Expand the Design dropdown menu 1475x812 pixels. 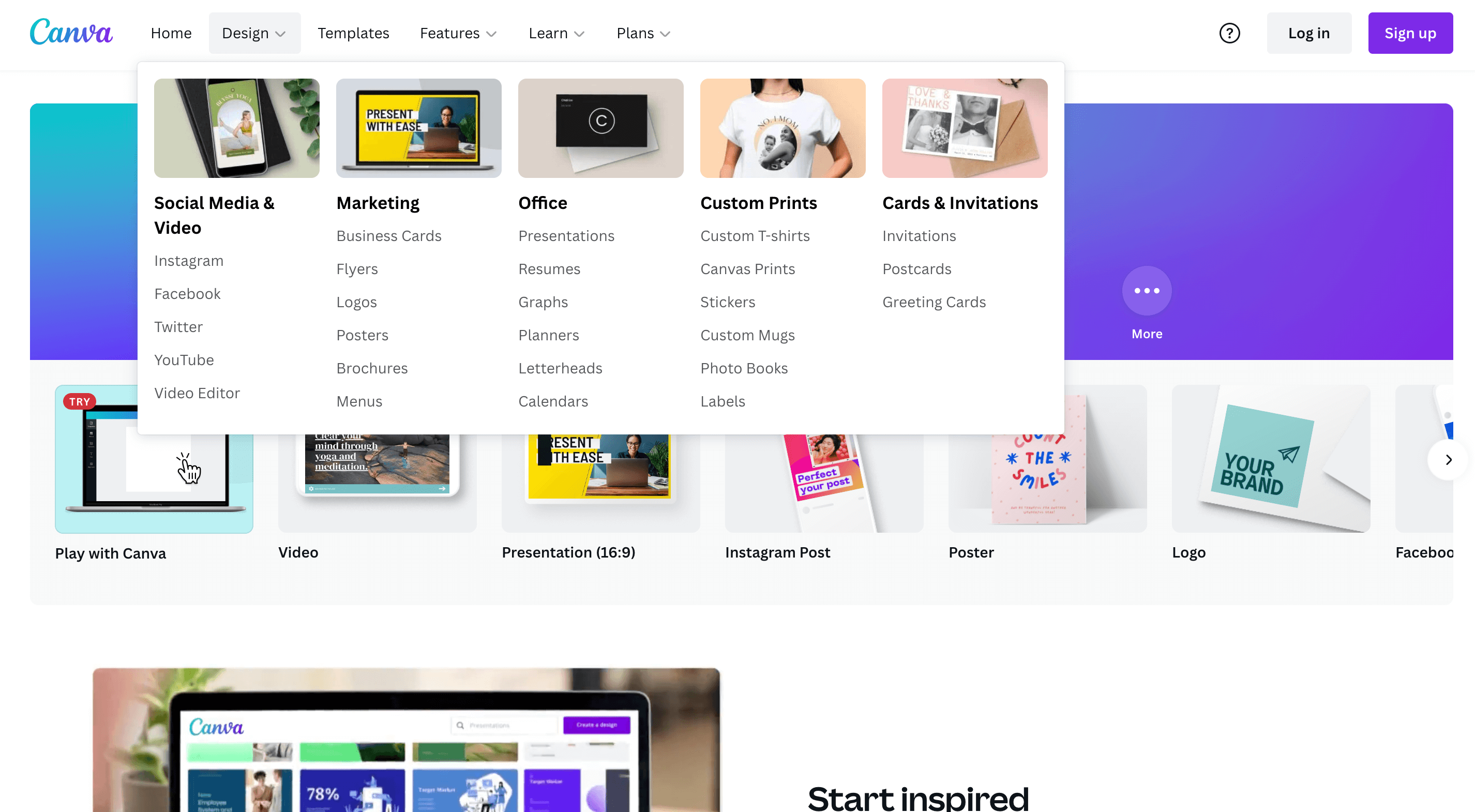pos(254,33)
